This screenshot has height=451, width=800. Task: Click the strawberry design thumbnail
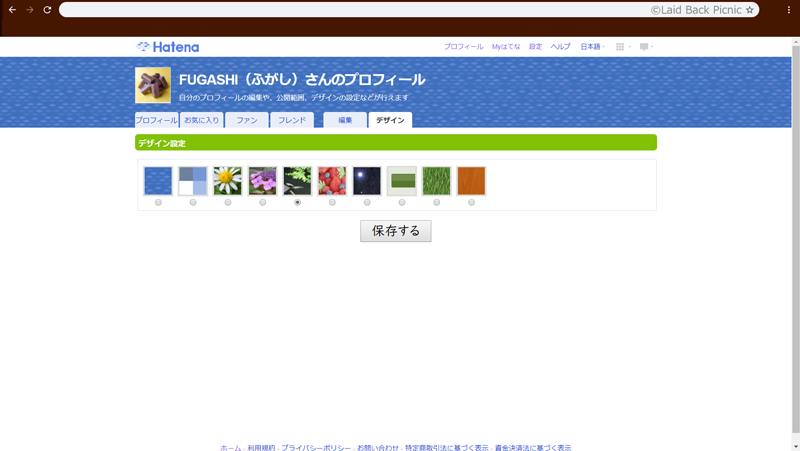coord(332,181)
